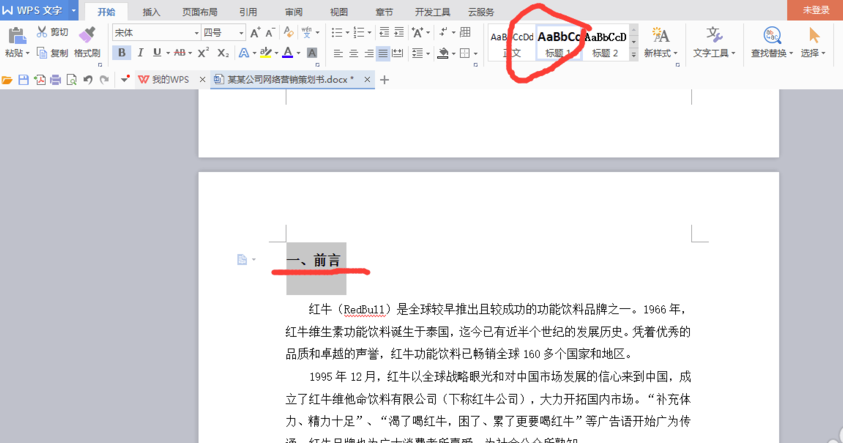The image size is (843, 443).
Task: Open the Text Tools (文字工具) menu
Action: point(714,41)
